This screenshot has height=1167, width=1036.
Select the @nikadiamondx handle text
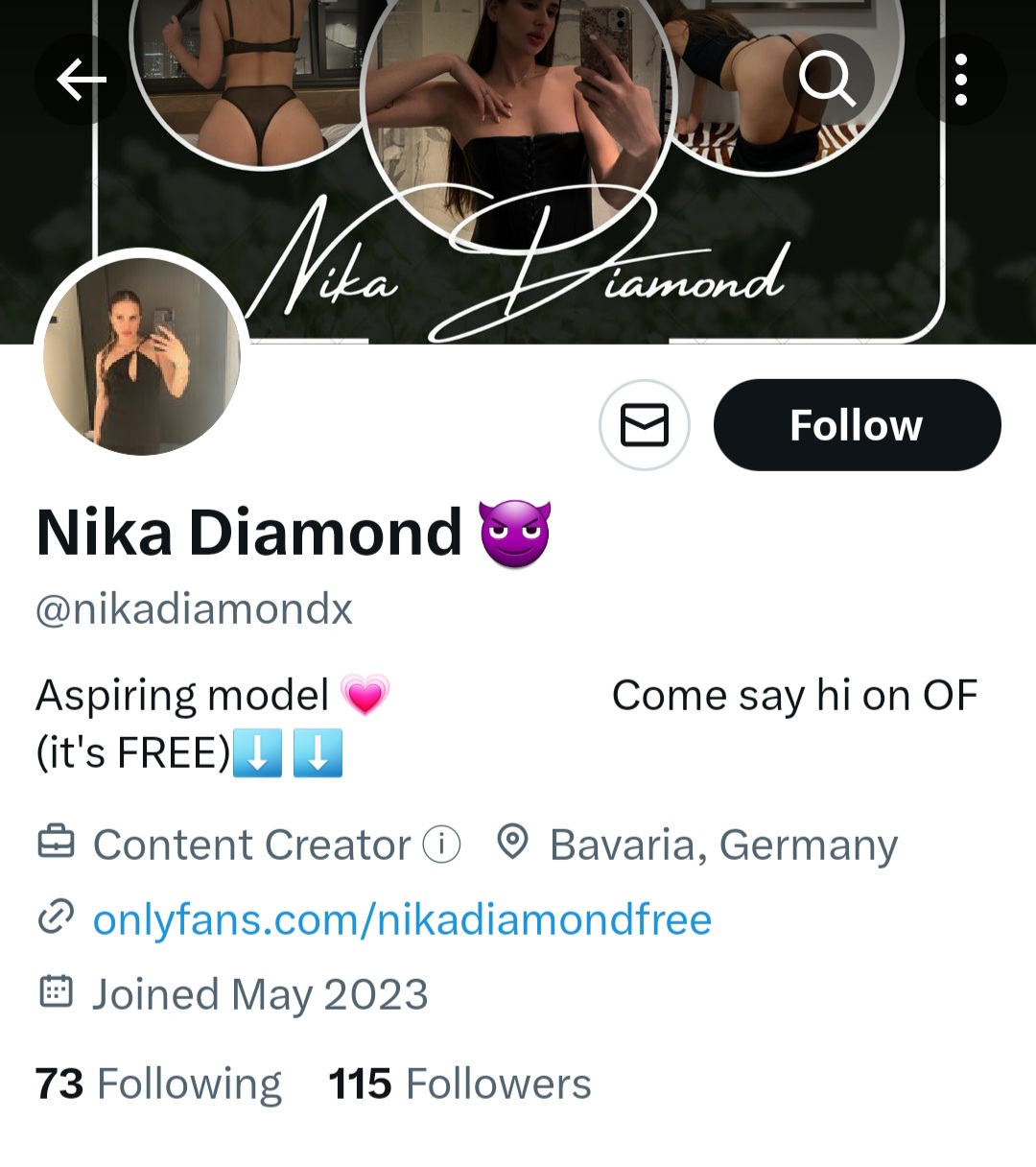point(194,608)
